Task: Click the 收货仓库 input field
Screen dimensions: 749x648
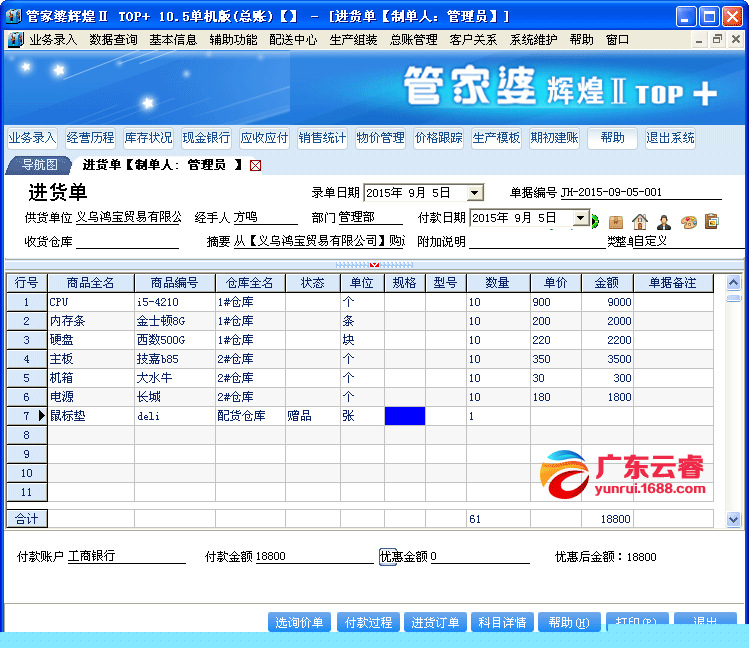Action: (x=127, y=242)
